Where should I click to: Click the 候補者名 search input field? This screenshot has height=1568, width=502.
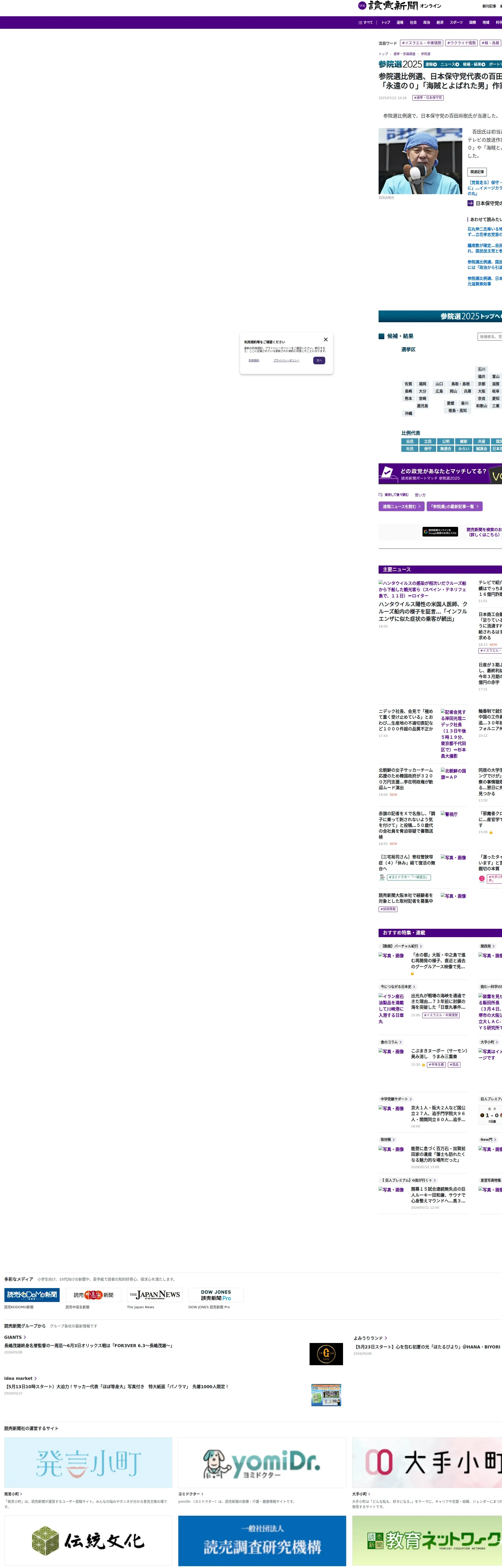point(490,337)
